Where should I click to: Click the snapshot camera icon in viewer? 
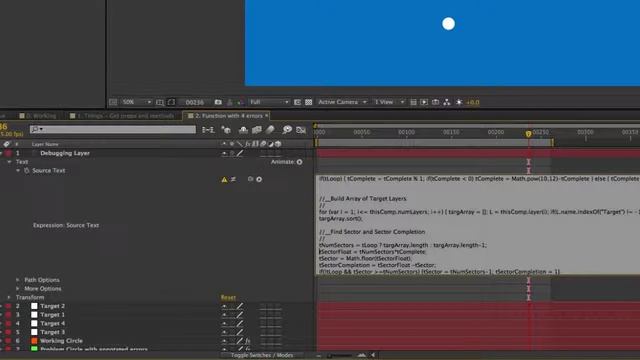218,102
